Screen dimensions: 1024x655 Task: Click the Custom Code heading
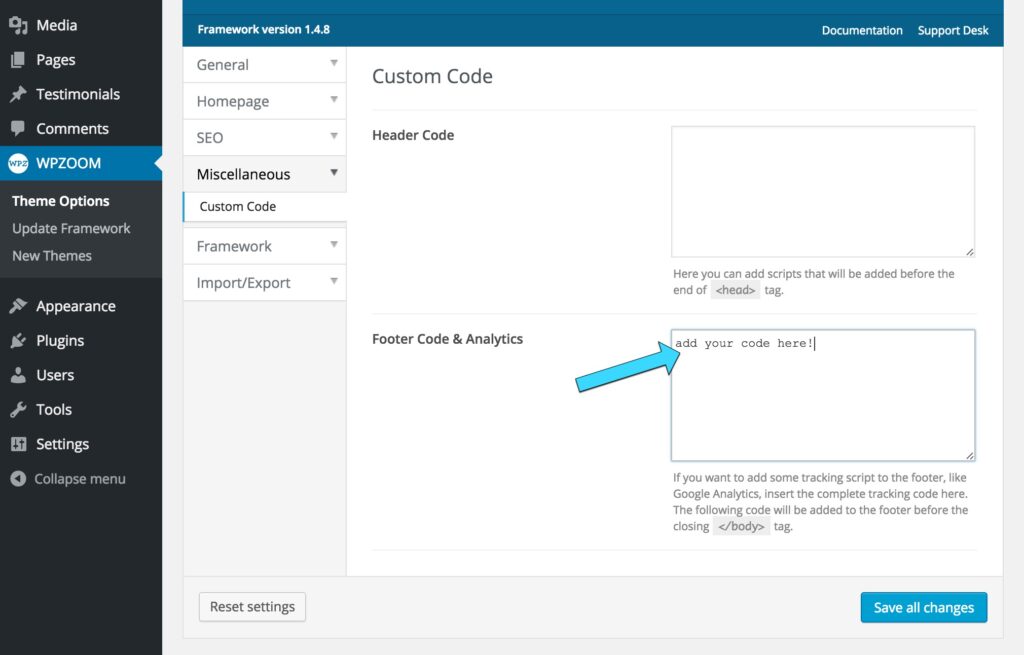(432, 76)
